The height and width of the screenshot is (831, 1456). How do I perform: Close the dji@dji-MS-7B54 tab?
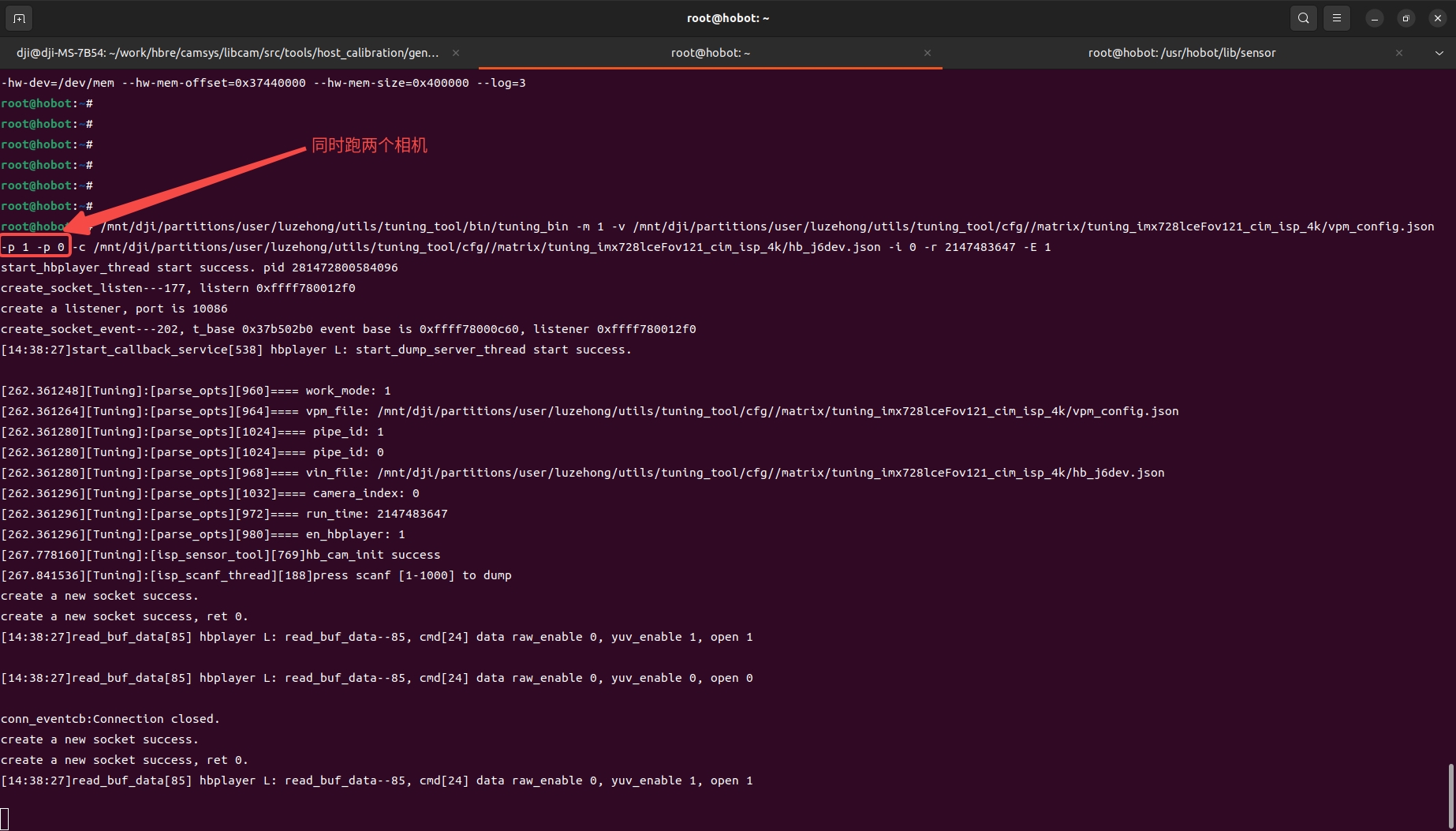pyautogui.click(x=456, y=53)
